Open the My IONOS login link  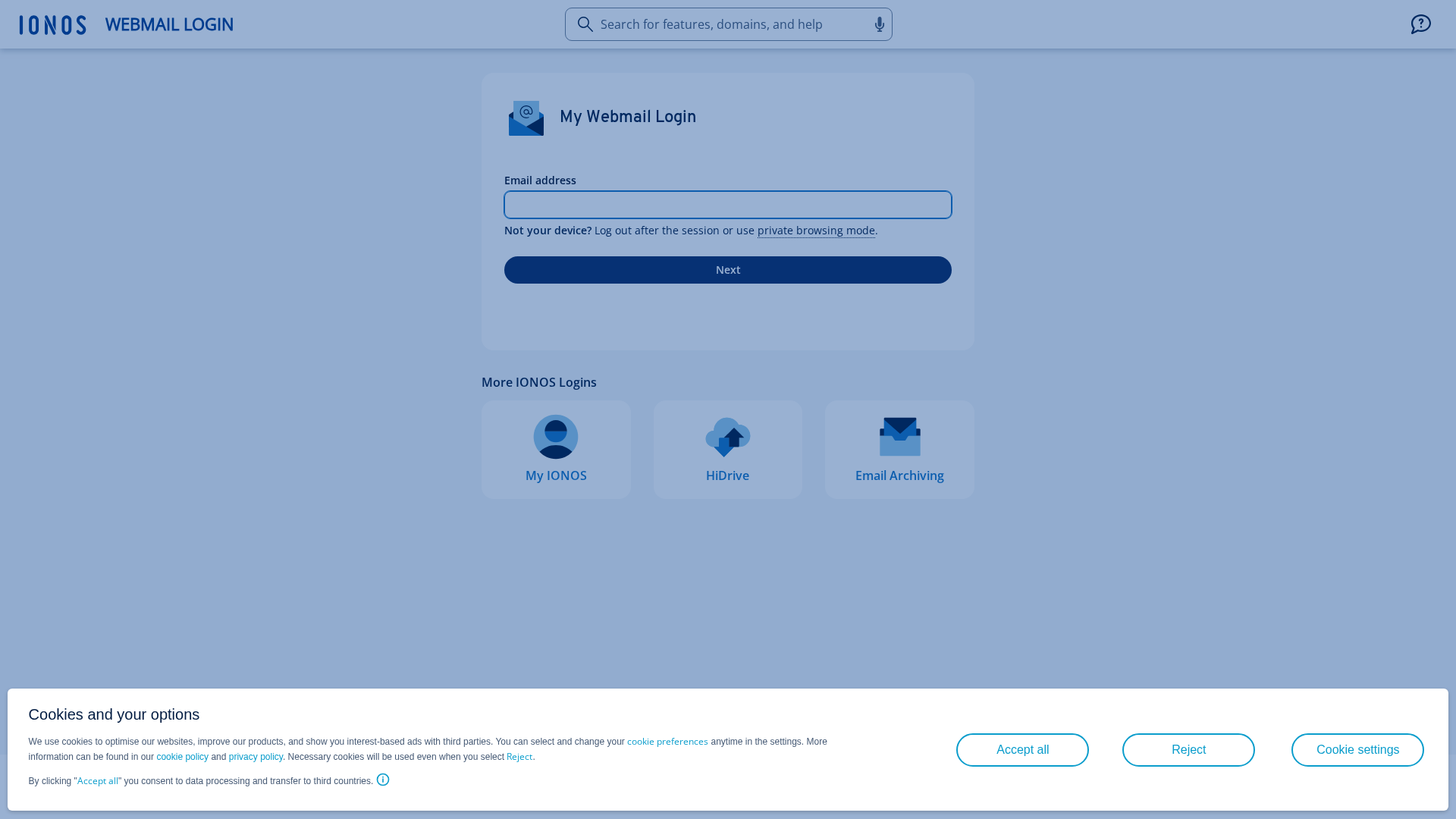tap(556, 450)
